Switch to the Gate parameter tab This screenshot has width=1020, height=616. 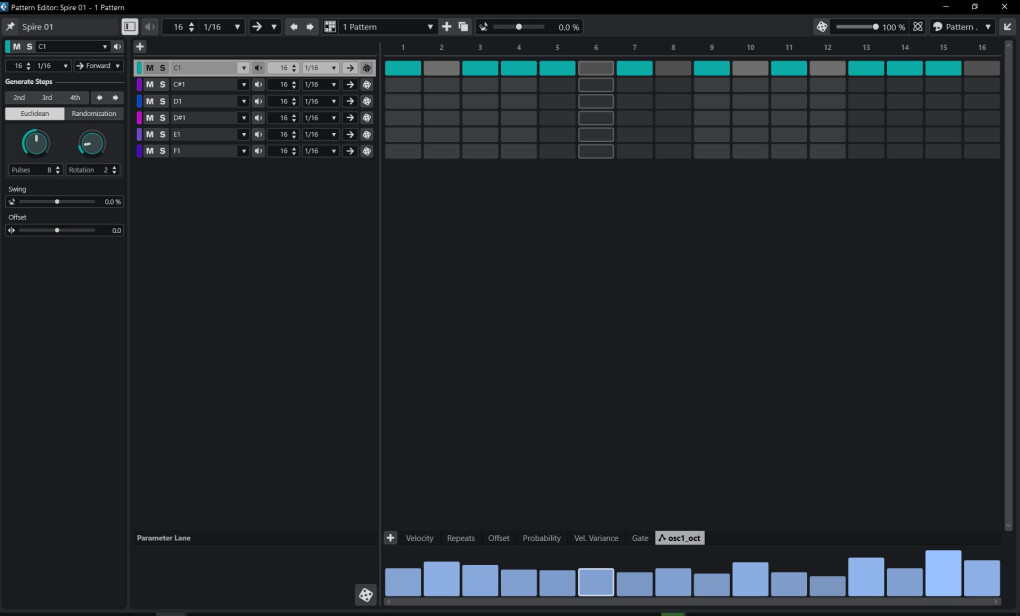click(640, 538)
